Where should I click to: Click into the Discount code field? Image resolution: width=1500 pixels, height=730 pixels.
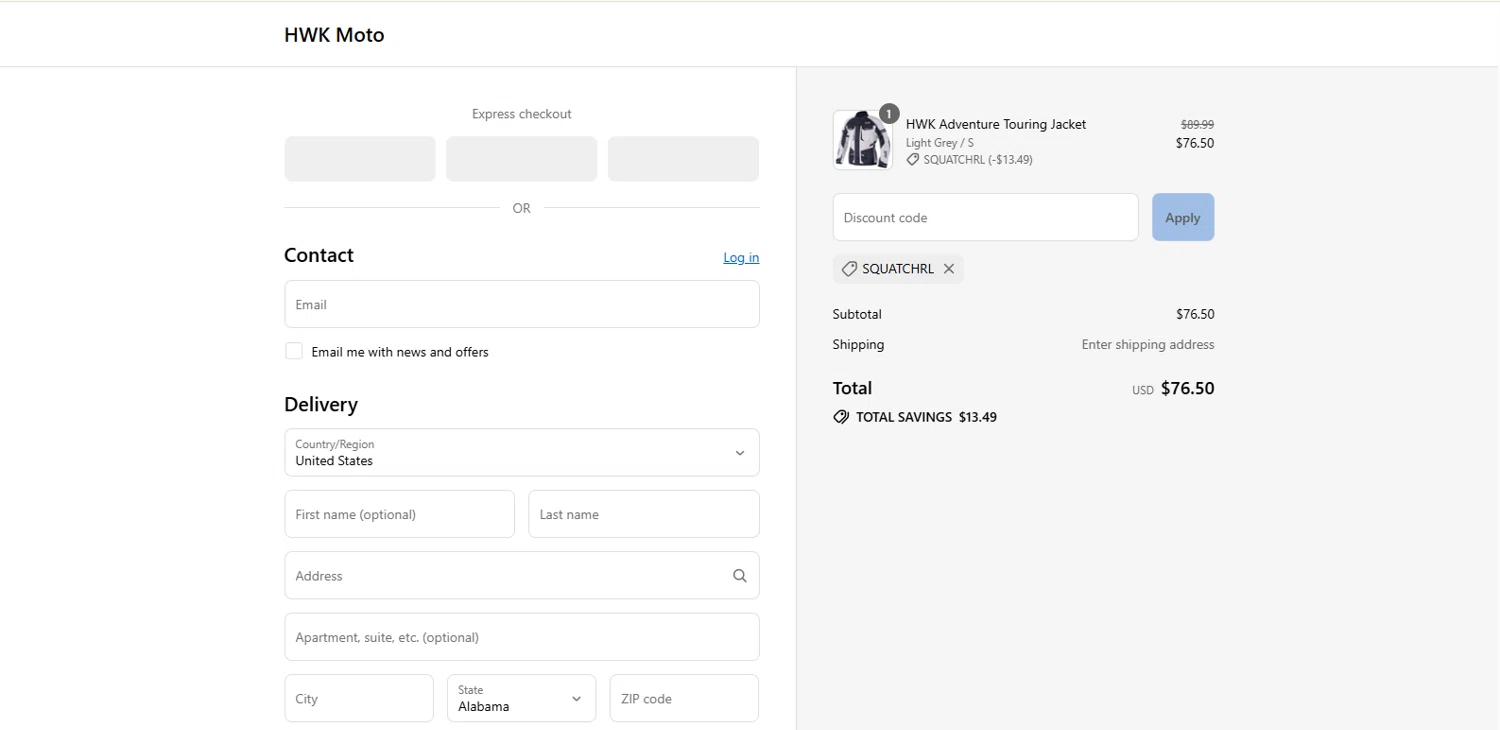coord(985,217)
